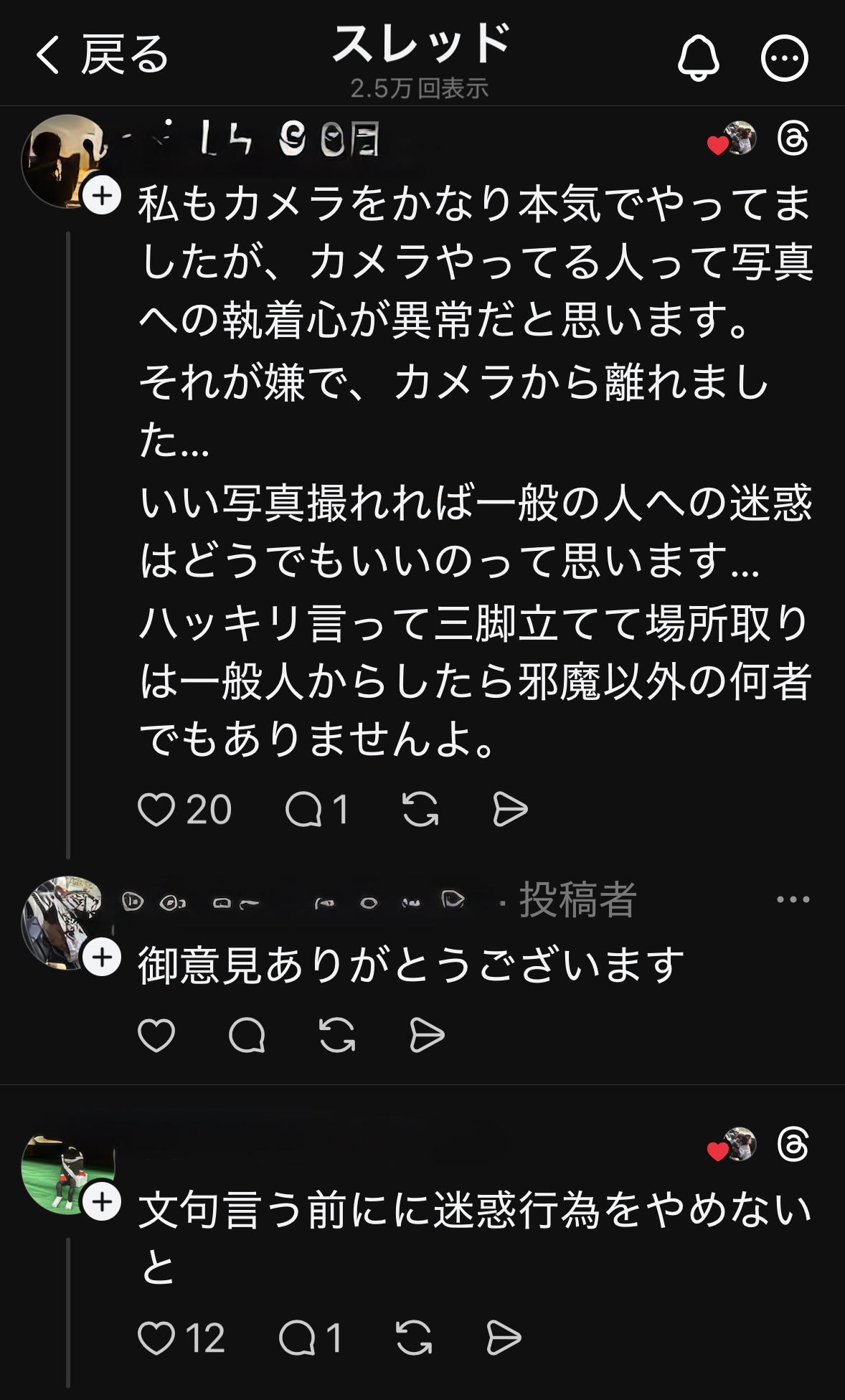The image size is (845, 1400).
Task: Share the first comment via send icon
Action: [x=511, y=810]
